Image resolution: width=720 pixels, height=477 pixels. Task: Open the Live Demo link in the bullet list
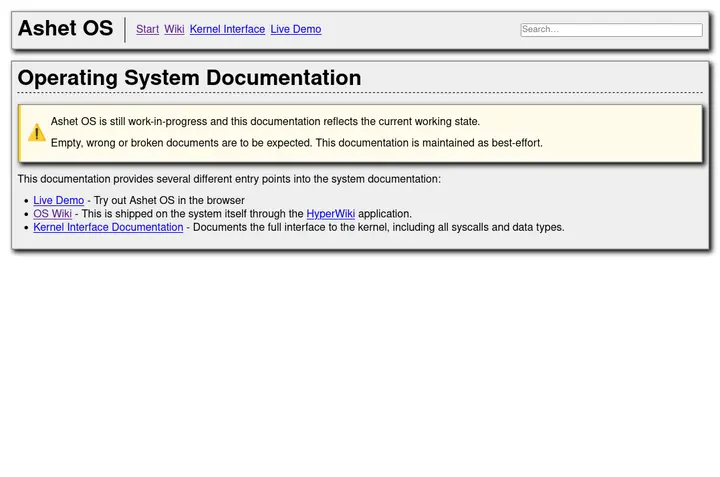(58, 201)
